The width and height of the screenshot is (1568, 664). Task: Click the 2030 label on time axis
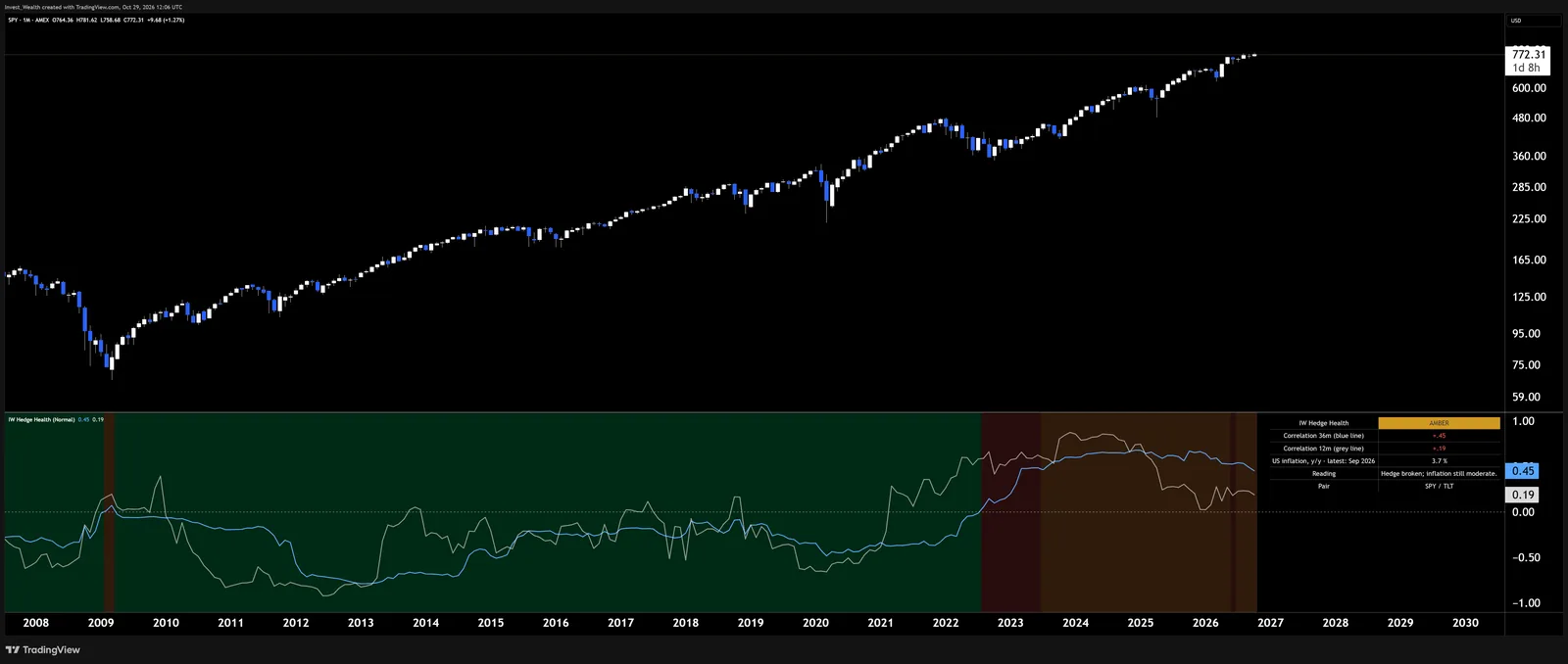(1465, 623)
